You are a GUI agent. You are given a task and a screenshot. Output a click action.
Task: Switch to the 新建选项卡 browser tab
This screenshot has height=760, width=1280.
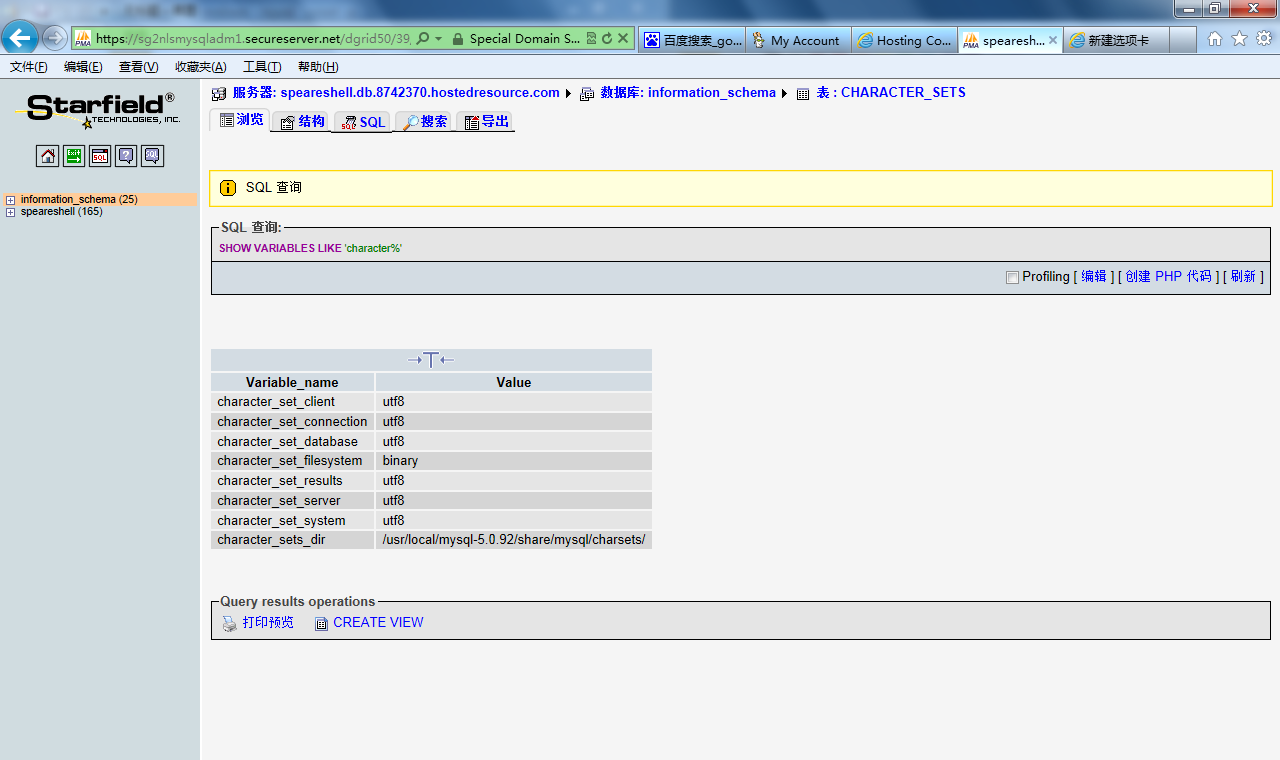tap(1116, 40)
